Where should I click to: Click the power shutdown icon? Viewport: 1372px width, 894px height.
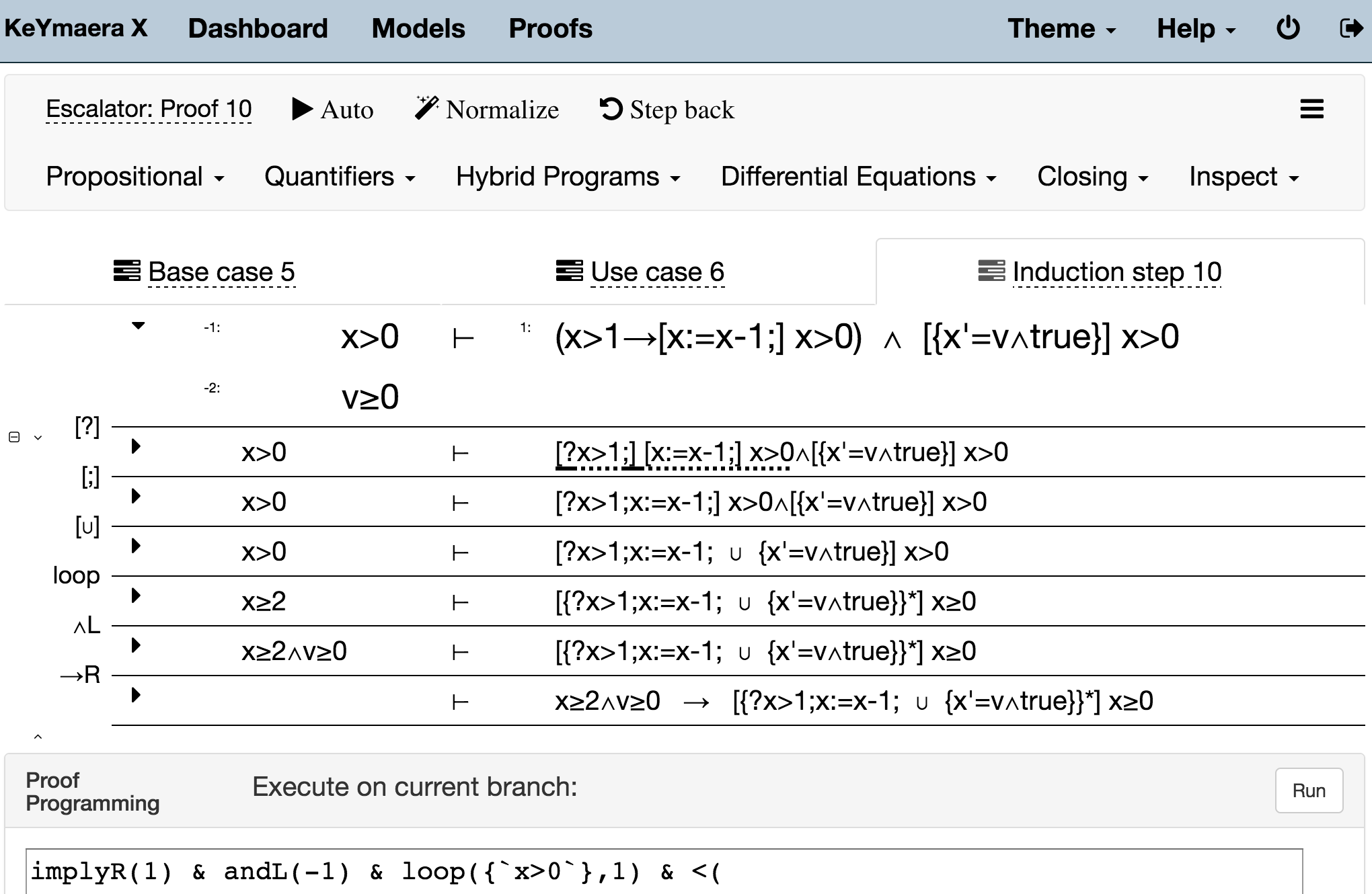pos(1288,28)
